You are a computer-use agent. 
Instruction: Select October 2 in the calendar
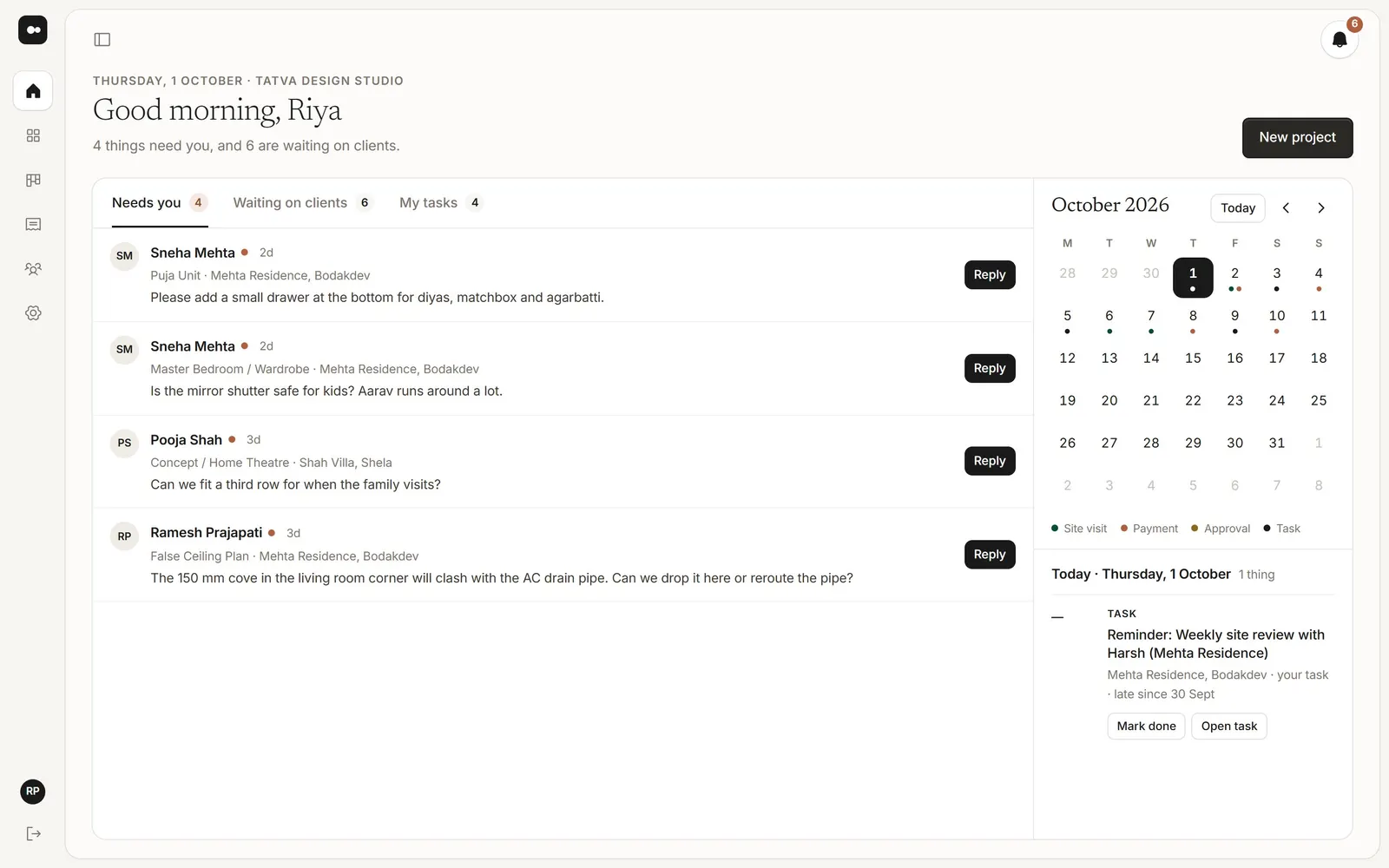(1234, 278)
